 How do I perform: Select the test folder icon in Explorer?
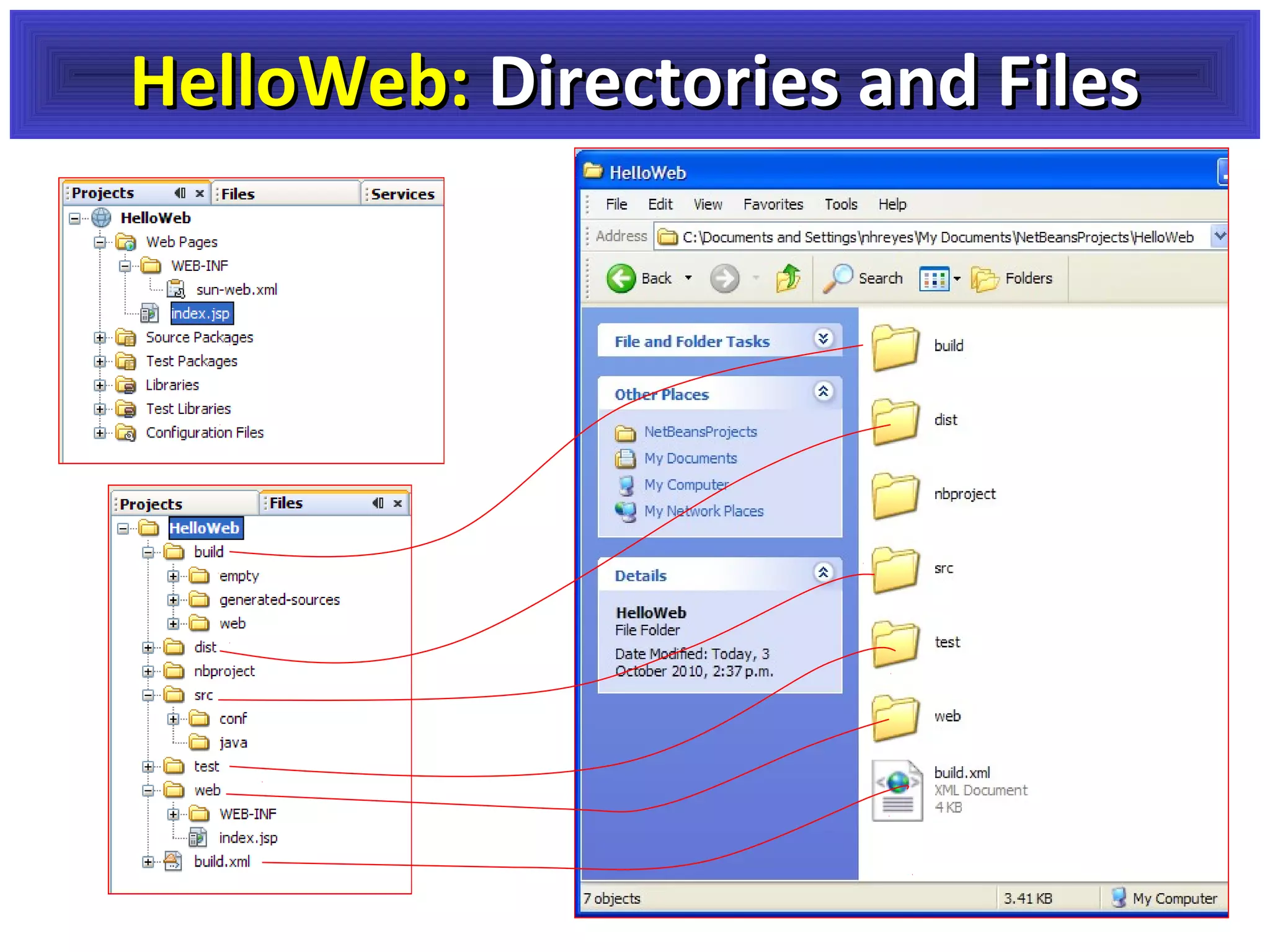[x=895, y=644]
